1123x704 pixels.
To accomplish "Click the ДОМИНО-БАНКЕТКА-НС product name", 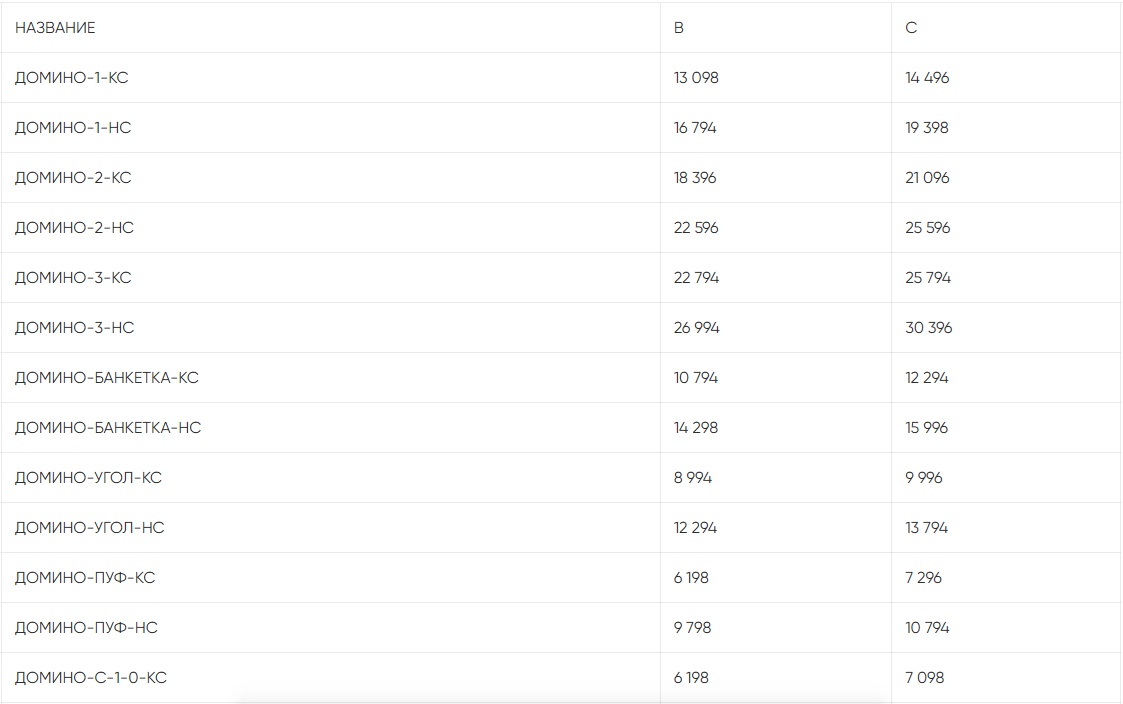I will (108, 428).
